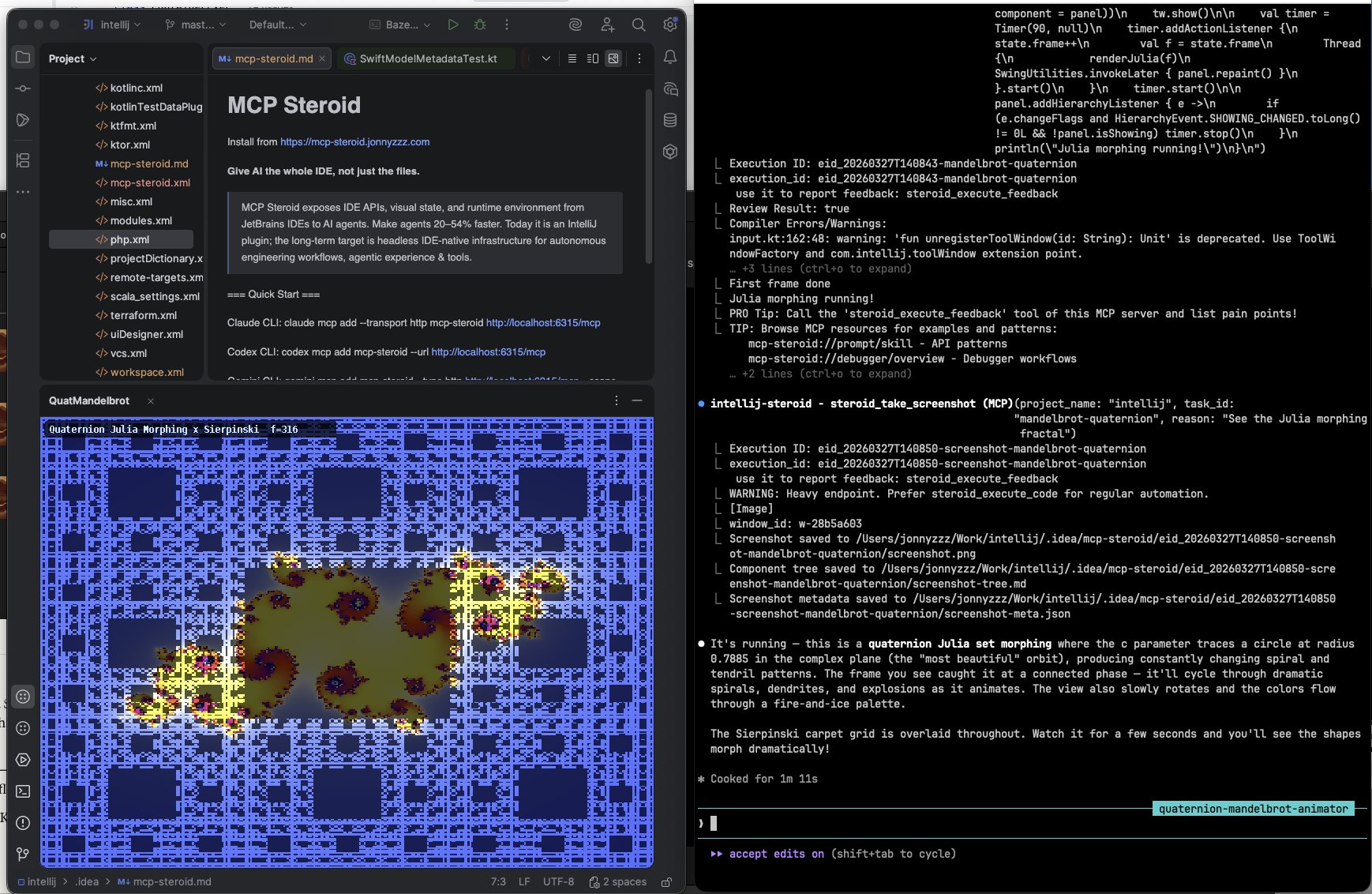The image size is (1372, 894).
Task: Open editor tab options three-dot menu
Action: click(x=639, y=58)
